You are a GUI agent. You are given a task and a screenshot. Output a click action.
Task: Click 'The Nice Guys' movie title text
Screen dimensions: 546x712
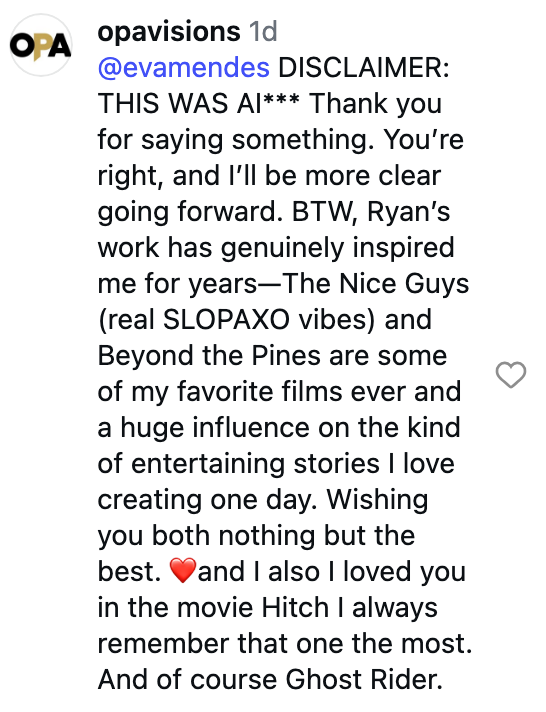click(376, 284)
